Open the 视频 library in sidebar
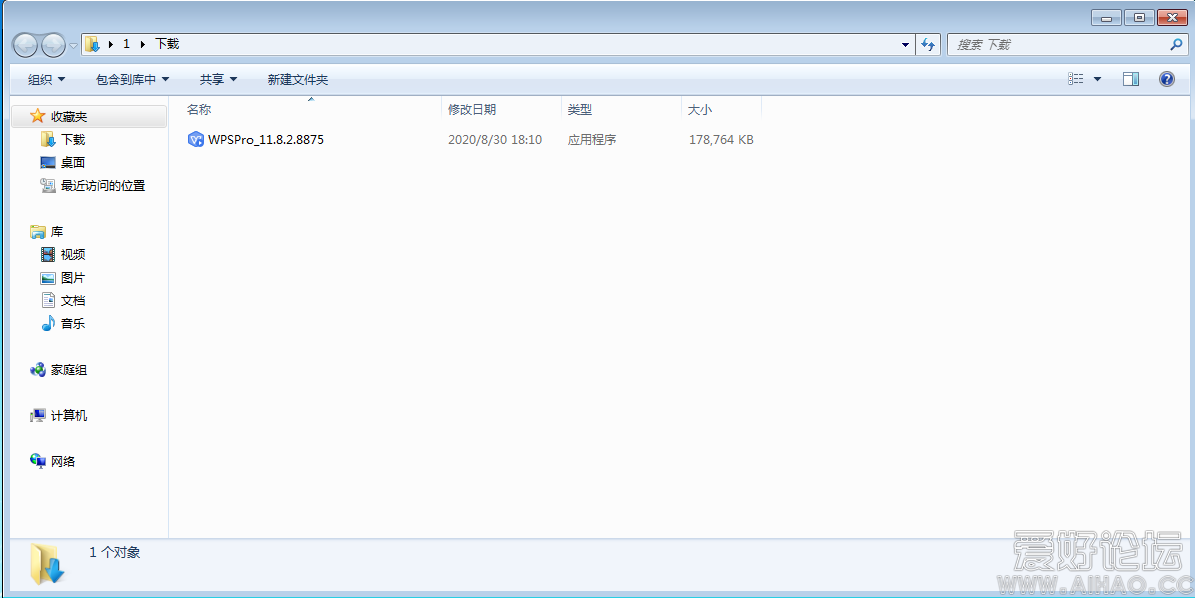The image size is (1195, 598). [73, 254]
